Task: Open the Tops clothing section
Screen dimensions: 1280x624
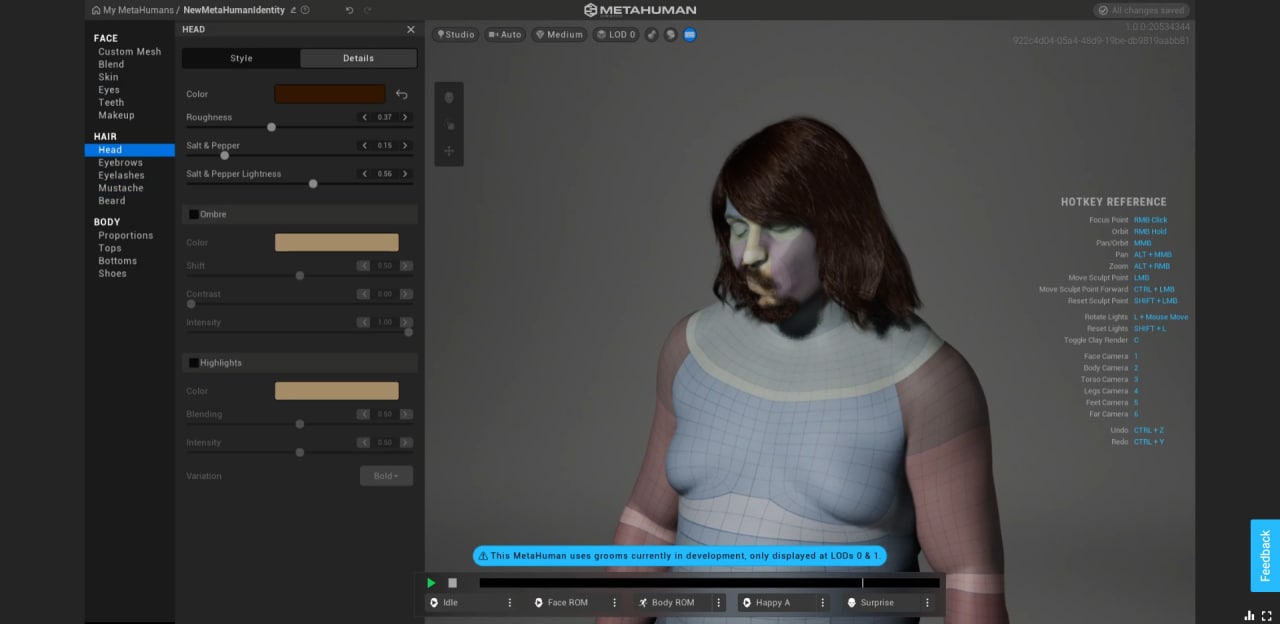Action: click(x=110, y=248)
